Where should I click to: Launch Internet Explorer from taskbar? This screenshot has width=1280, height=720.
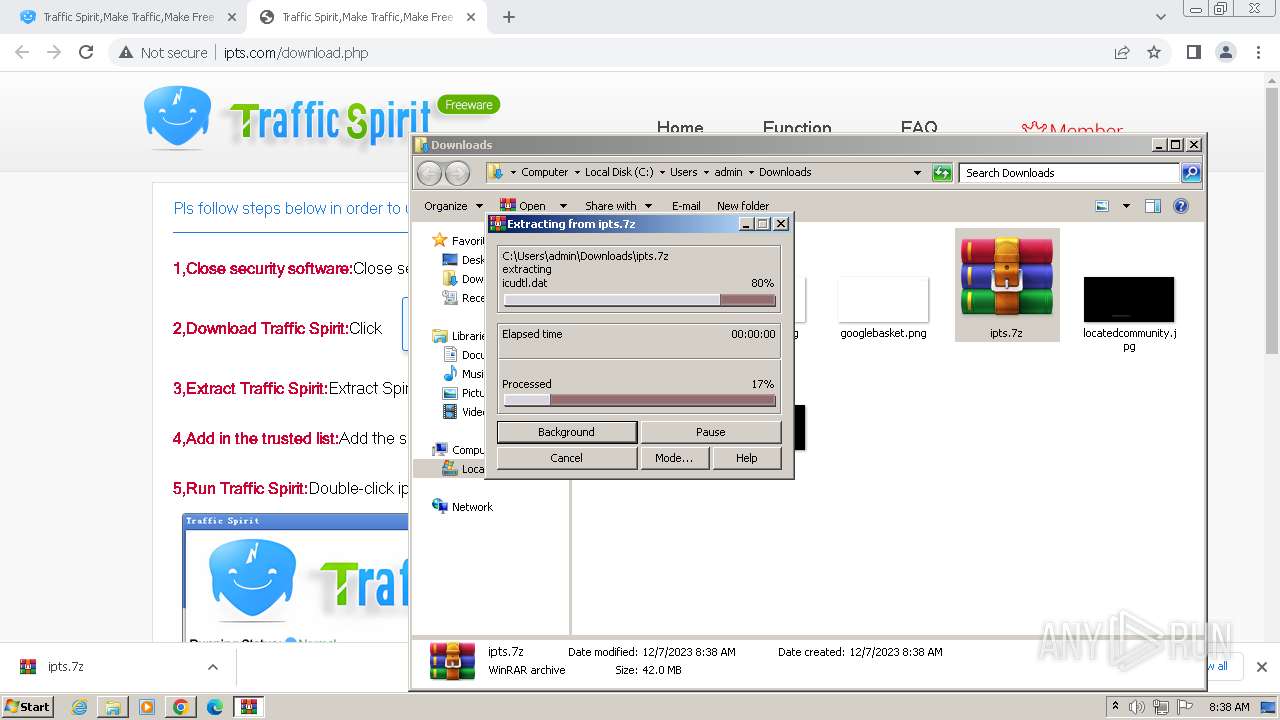point(79,707)
